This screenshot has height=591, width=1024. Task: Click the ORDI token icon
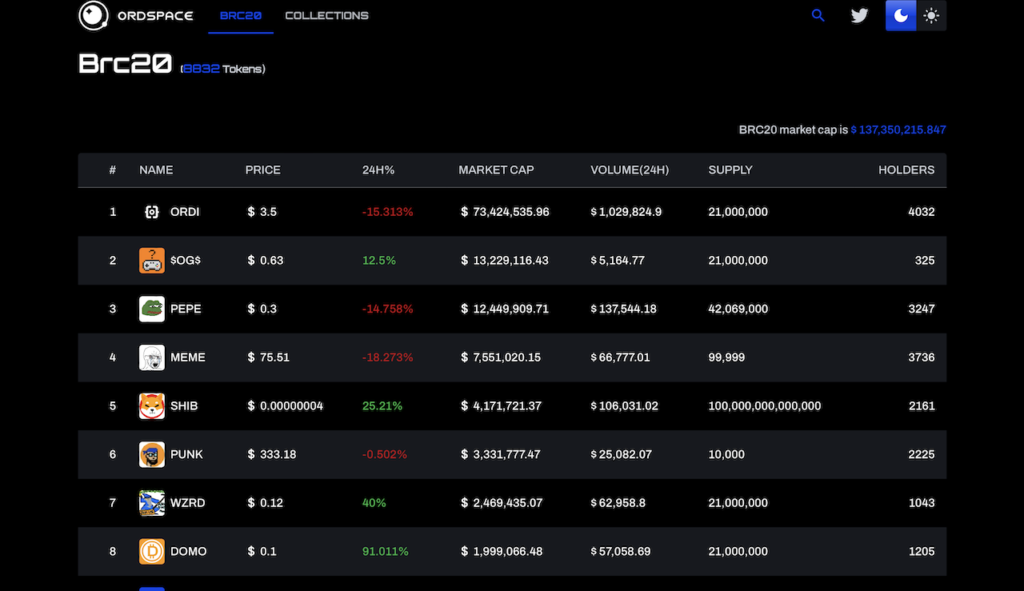152,212
